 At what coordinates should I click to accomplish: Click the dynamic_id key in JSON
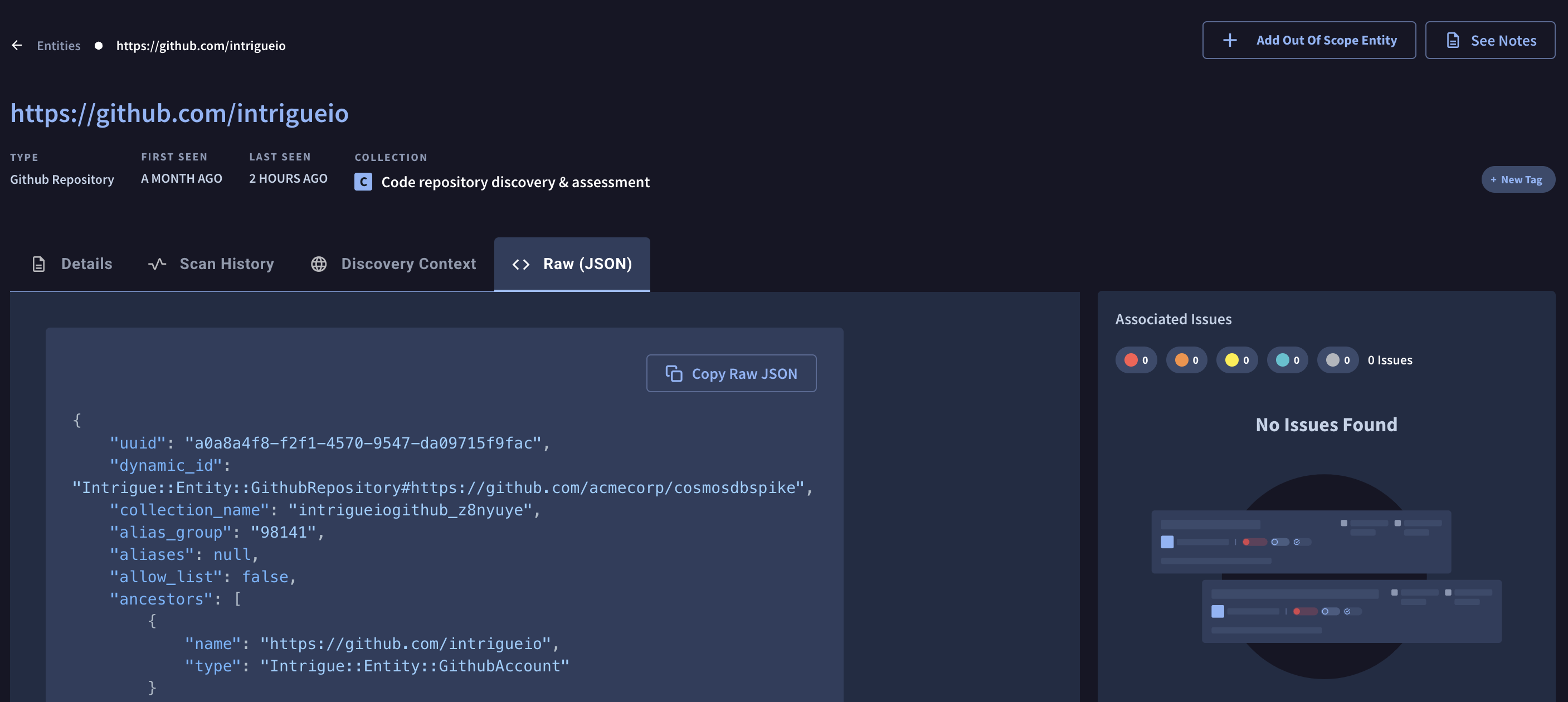click(165, 466)
